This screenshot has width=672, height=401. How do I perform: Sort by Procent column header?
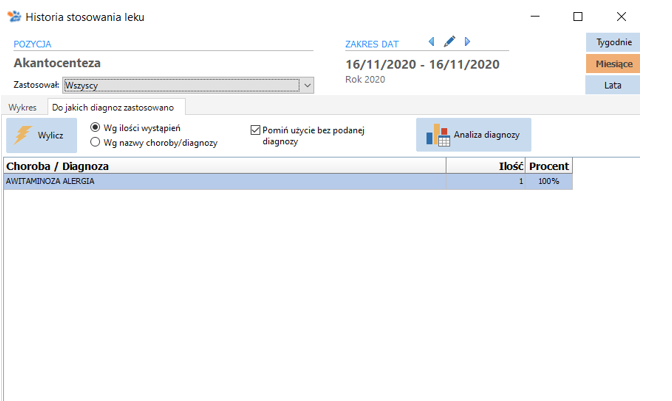point(549,166)
